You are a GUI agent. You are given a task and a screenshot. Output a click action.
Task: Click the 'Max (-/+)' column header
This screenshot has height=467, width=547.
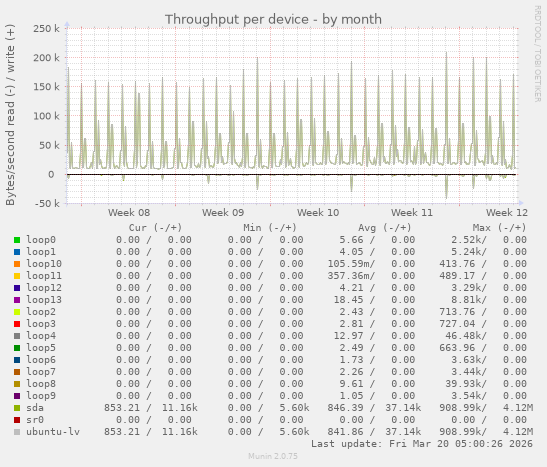[499, 228]
